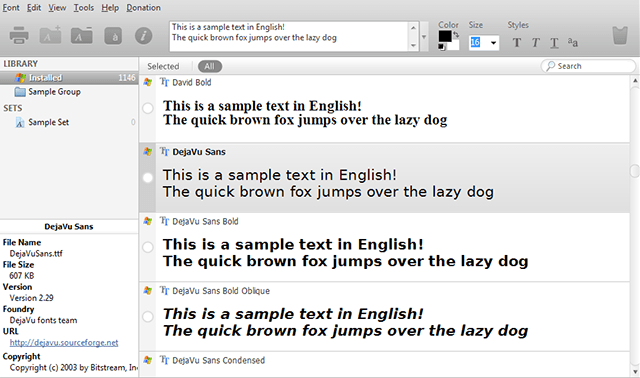Select the DejaVu Sans Bold radio button
This screenshot has height=378, width=640.
pyautogui.click(x=148, y=247)
